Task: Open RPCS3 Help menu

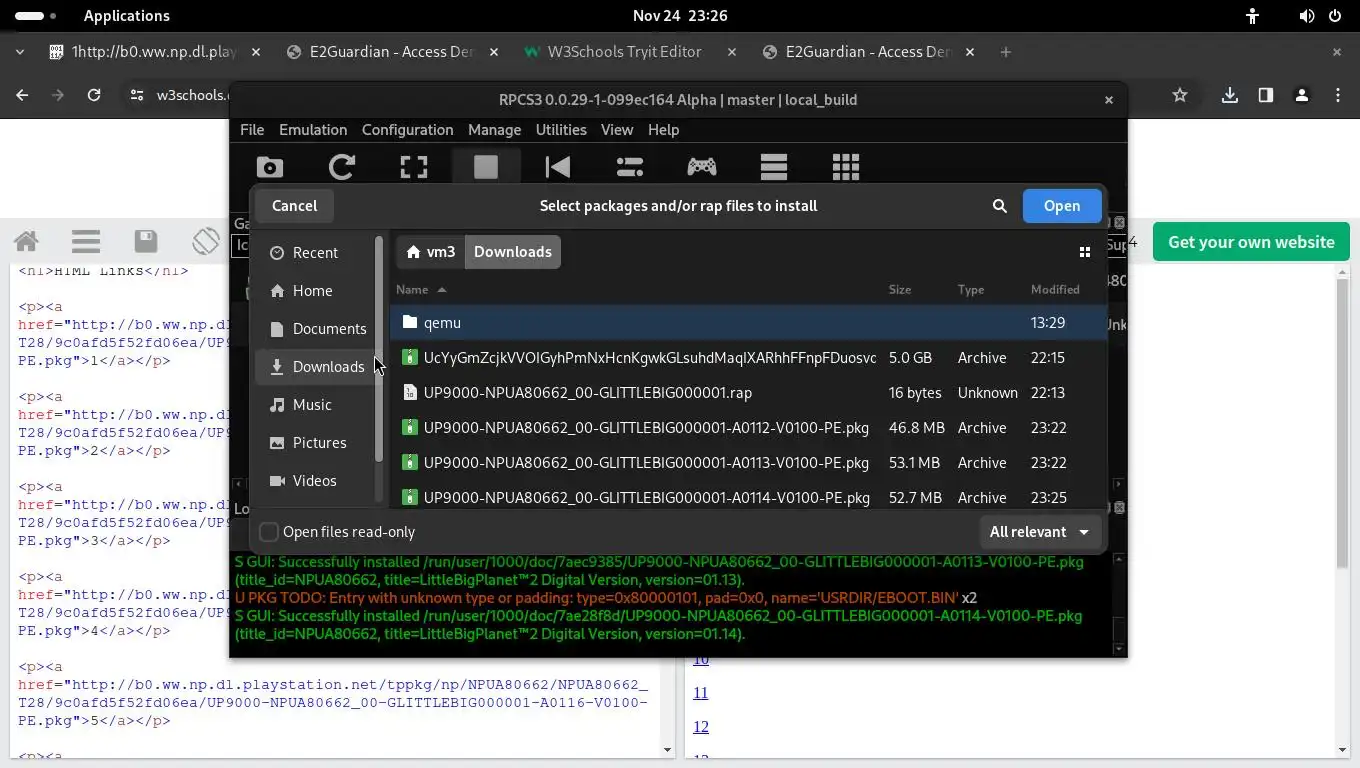Action: point(663,130)
